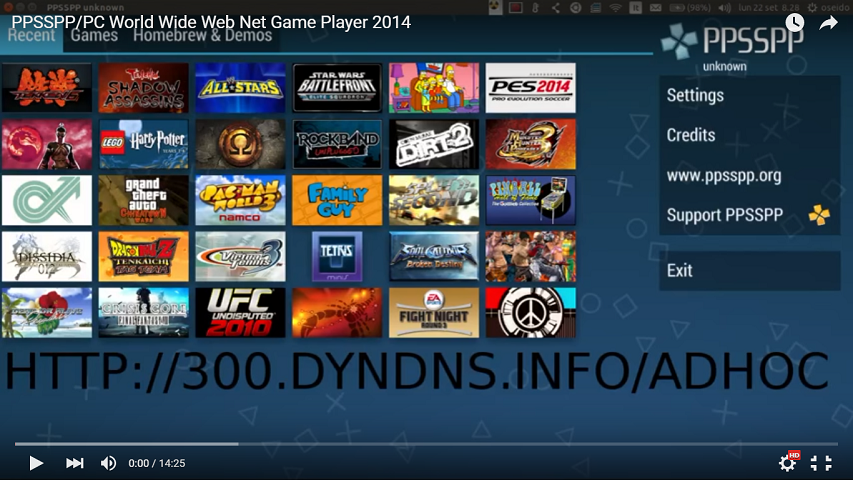
Task: Launch PES 2014 game tile
Action: coord(530,88)
